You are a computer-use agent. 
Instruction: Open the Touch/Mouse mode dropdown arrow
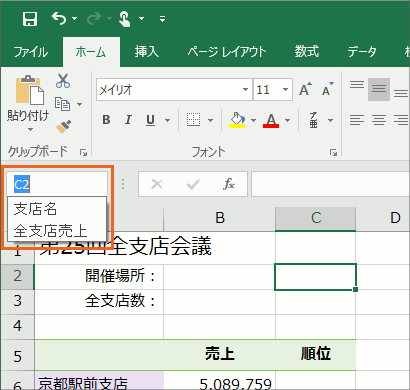tap(141, 19)
